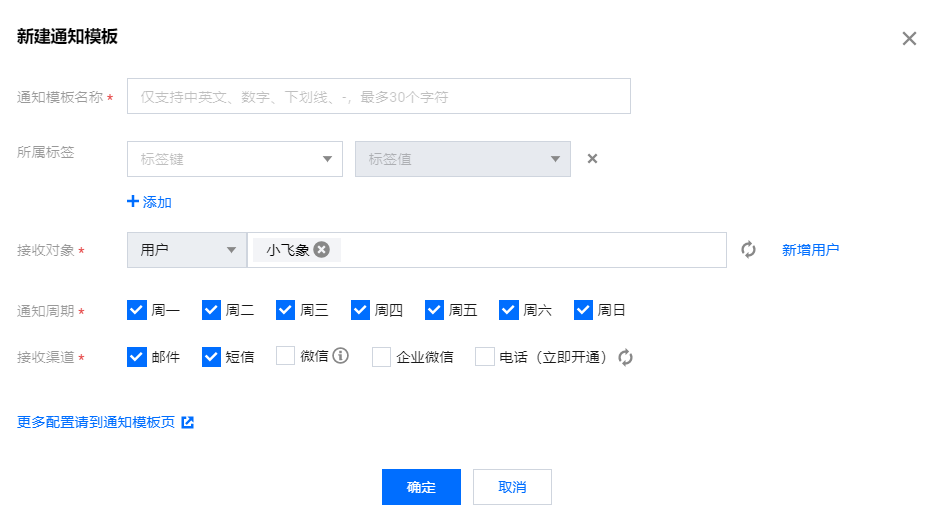Refresh the phone channel status
Image resolution: width=940 pixels, height=520 pixels.
[x=625, y=357]
